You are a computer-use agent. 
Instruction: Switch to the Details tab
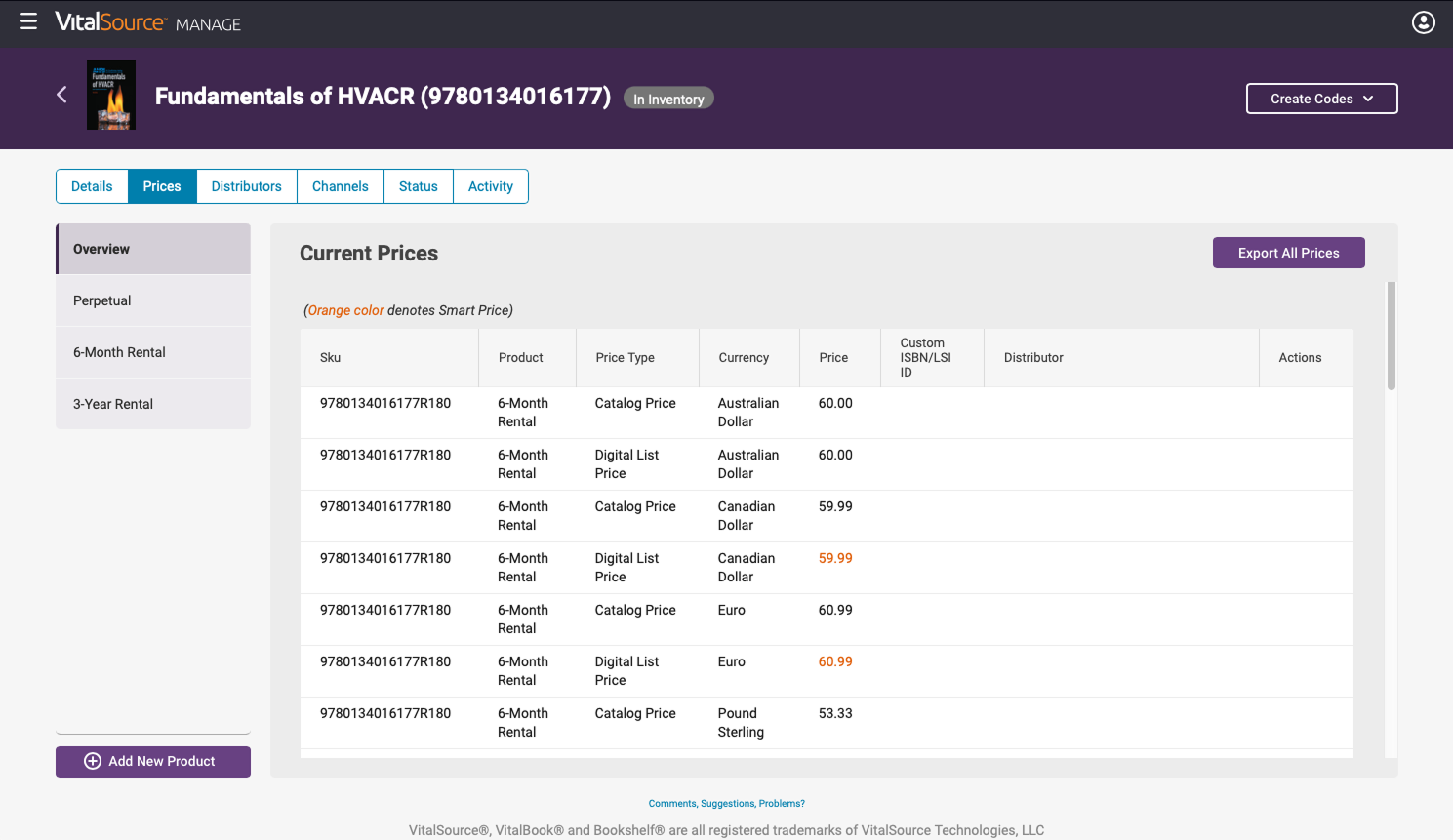click(92, 186)
